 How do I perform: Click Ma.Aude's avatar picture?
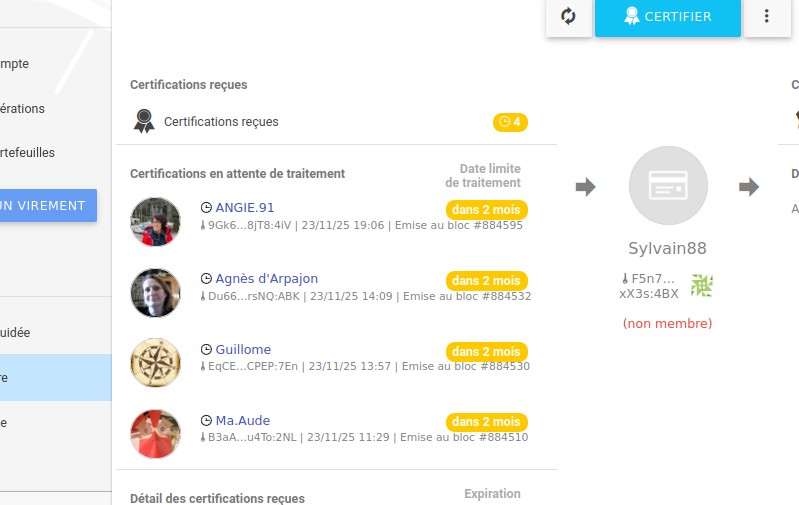point(155,433)
